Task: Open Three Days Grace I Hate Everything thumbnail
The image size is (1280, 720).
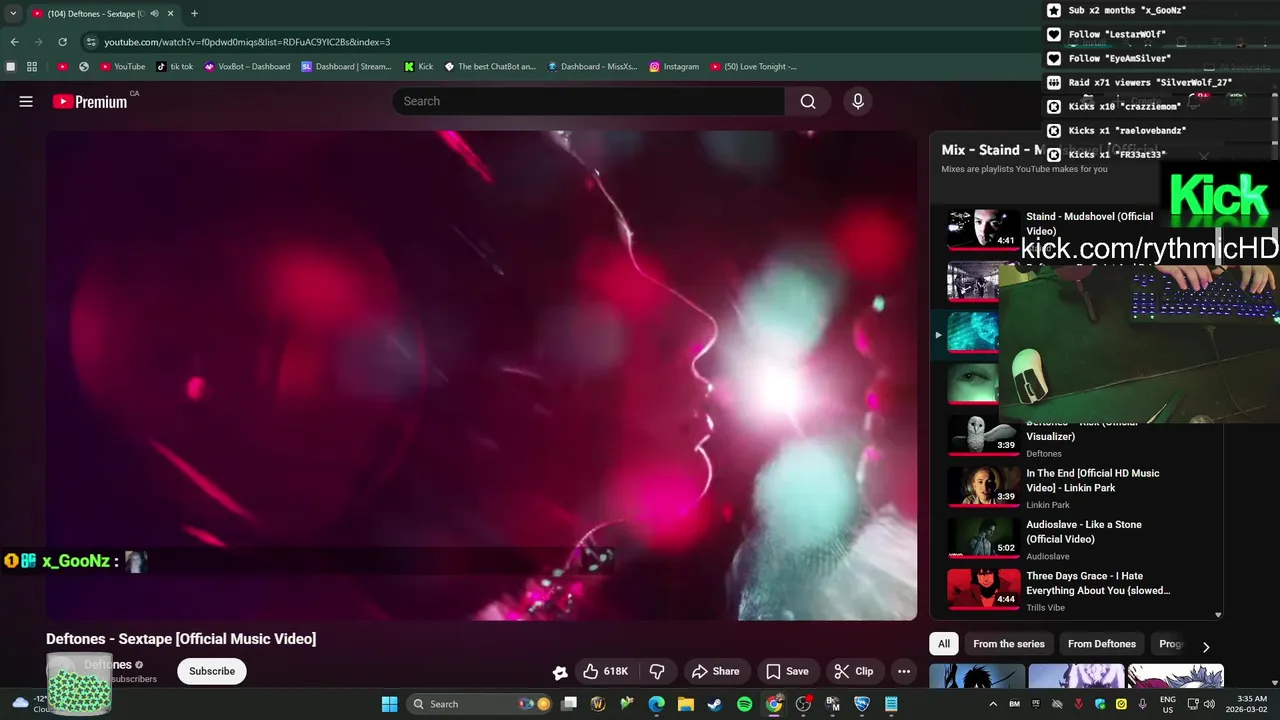Action: click(983, 588)
